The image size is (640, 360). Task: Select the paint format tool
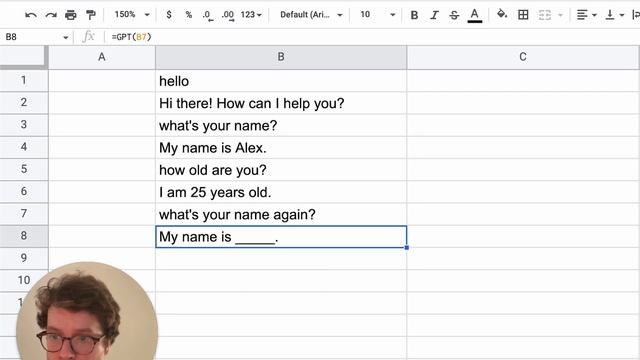91,15
